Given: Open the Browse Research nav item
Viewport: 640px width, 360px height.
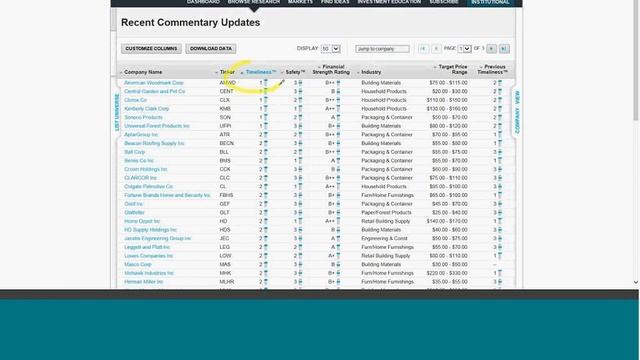Looking at the screenshot, I should point(254,2).
